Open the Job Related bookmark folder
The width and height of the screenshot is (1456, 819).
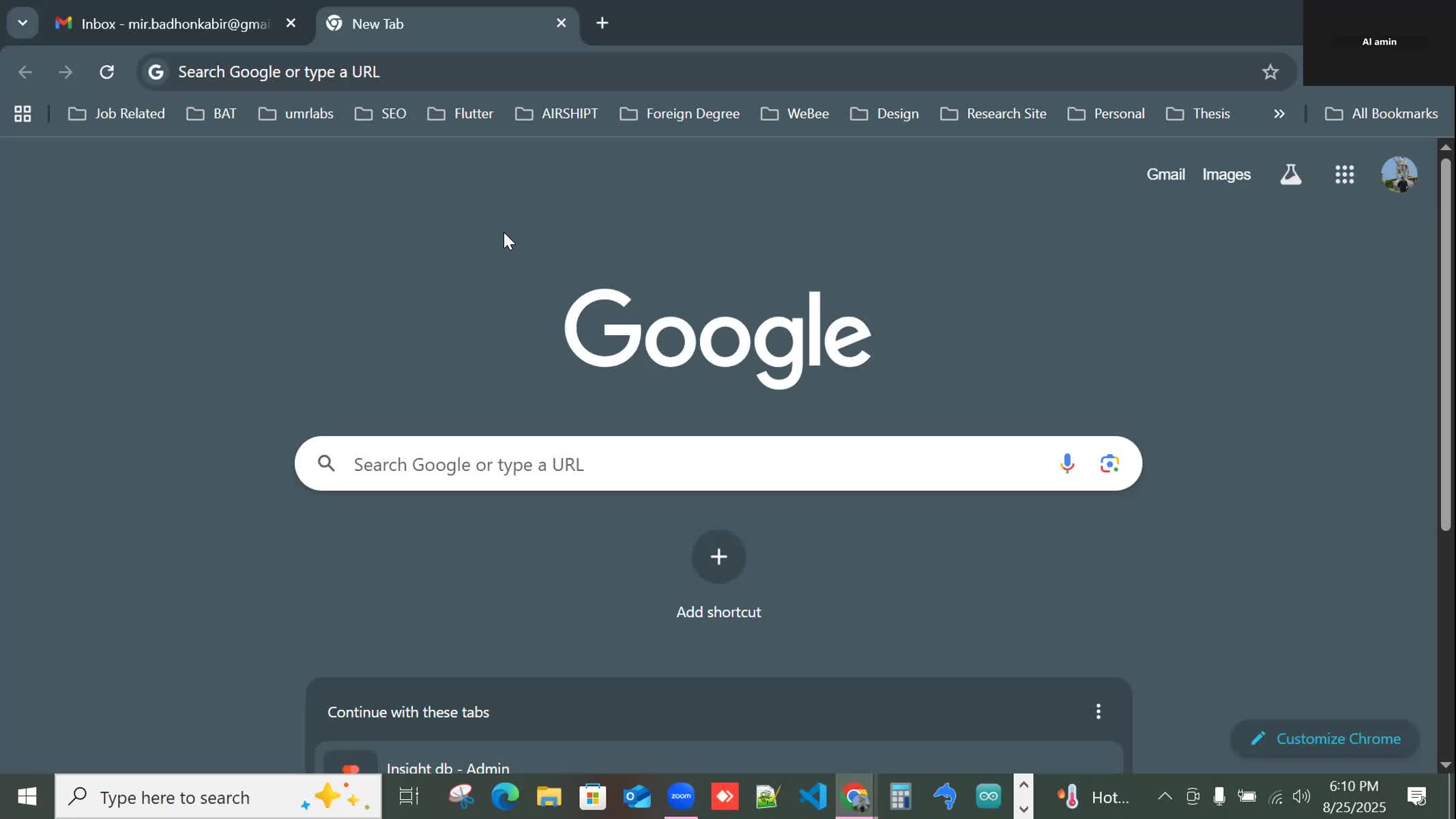pos(117,113)
